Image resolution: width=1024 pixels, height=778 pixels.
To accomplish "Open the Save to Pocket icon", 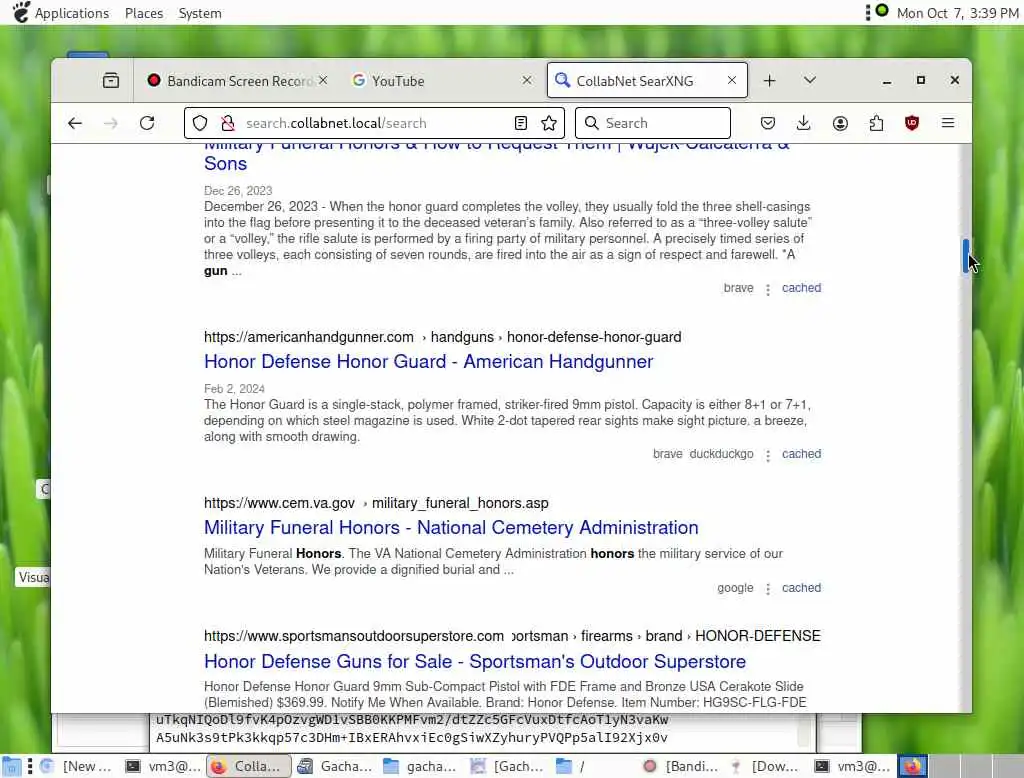I will tap(768, 123).
